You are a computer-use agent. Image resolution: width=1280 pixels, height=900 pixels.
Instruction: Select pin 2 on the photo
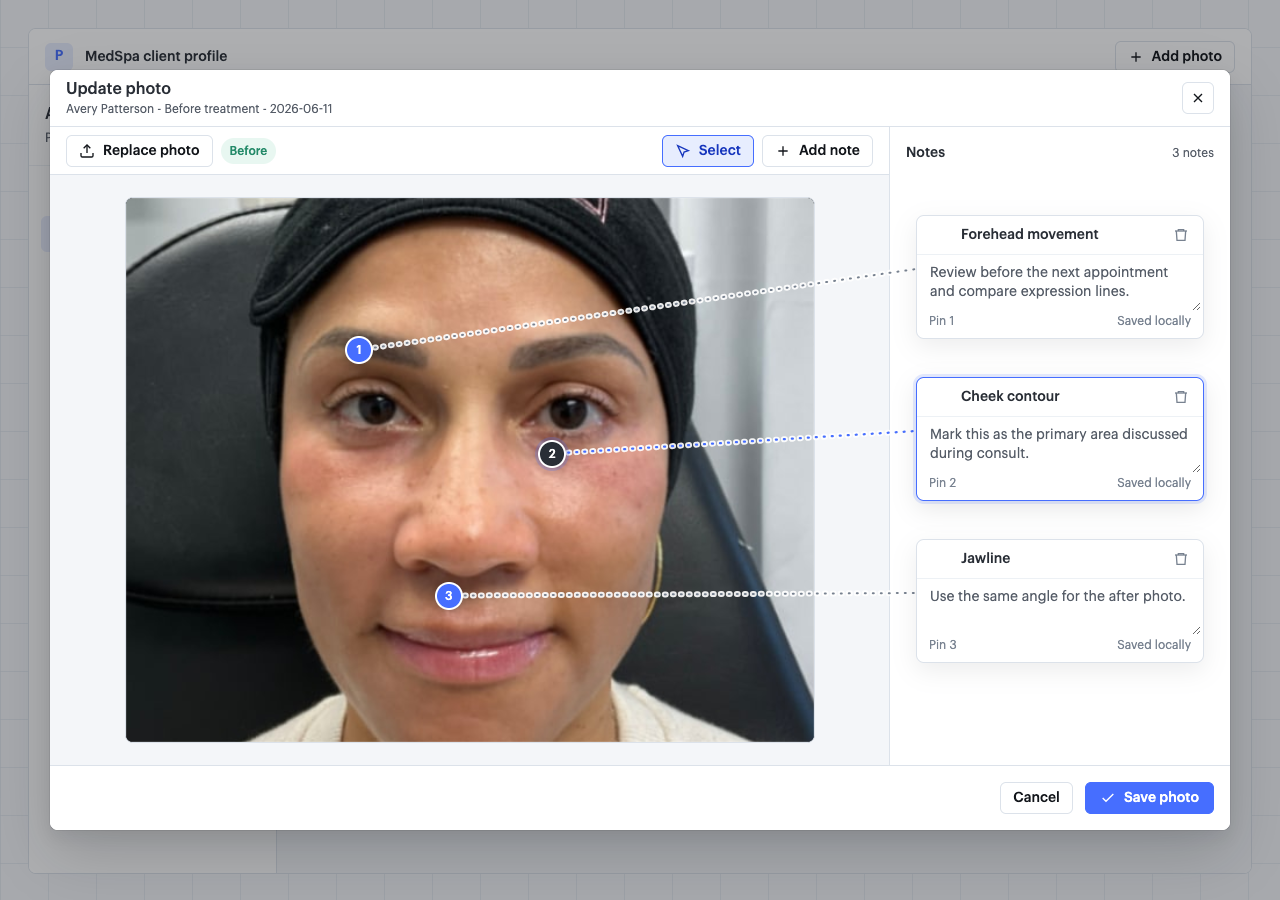pyautogui.click(x=552, y=454)
